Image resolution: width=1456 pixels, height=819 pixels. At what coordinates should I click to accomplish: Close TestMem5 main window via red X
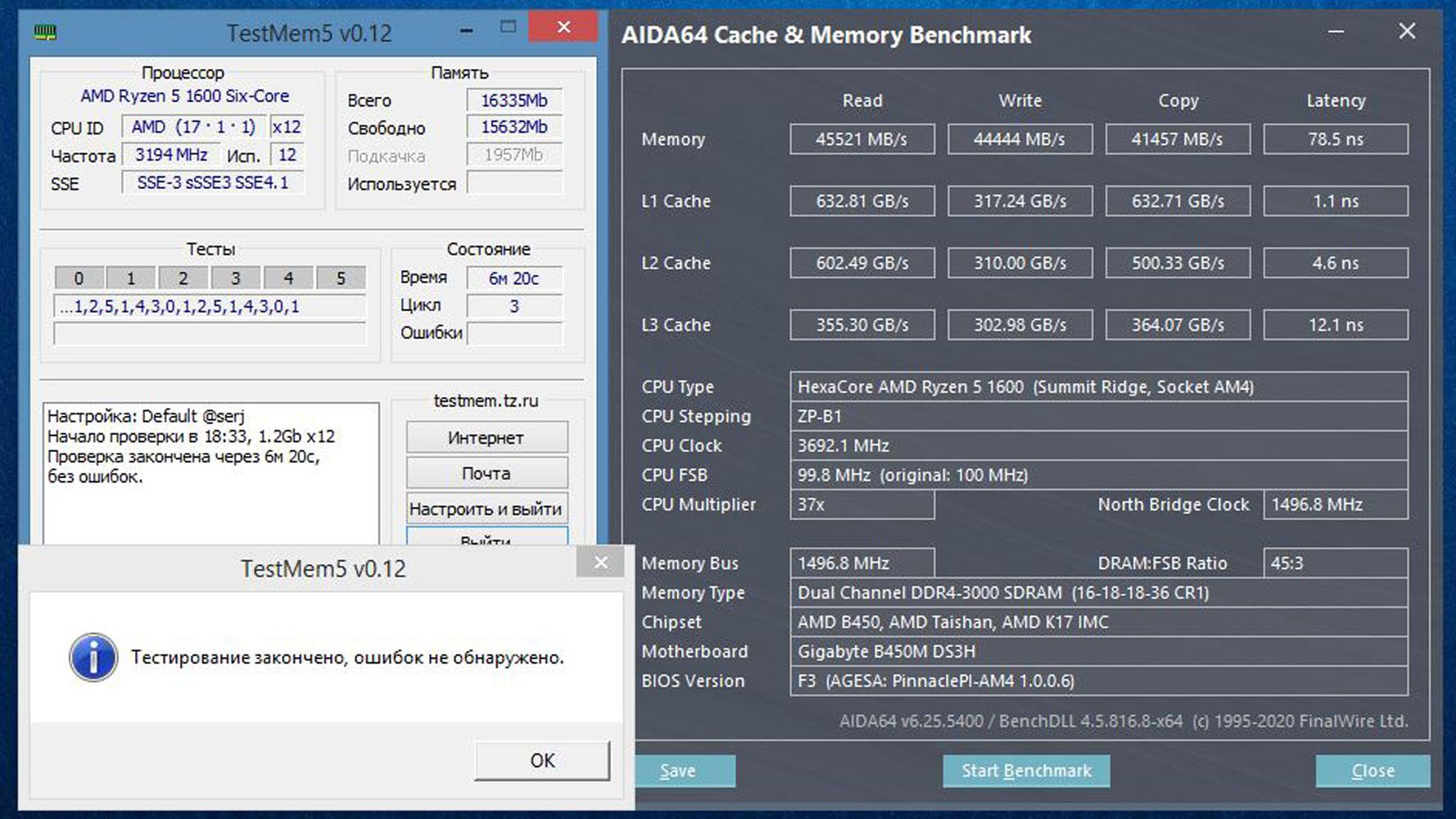[563, 27]
